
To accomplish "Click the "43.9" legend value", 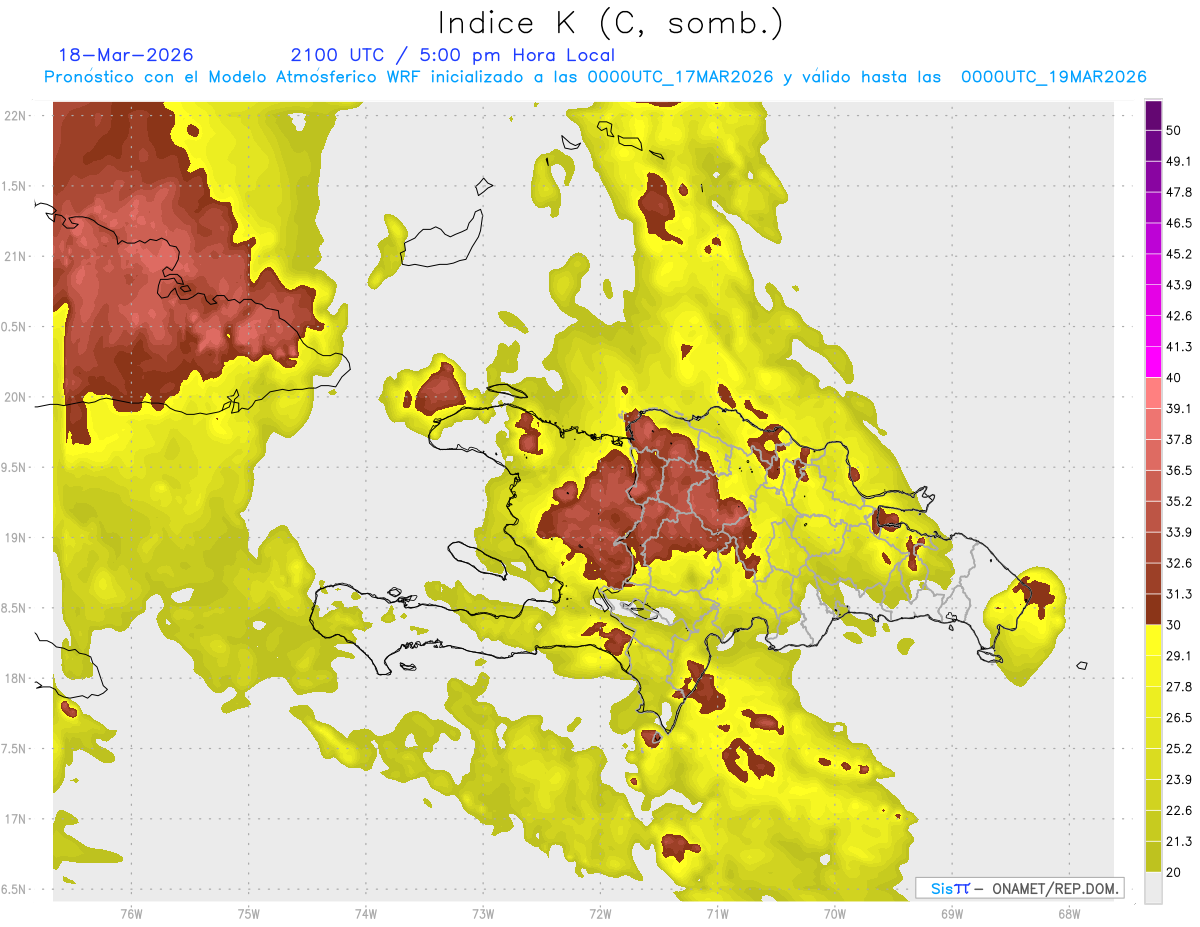I will pyautogui.click(x=1179, y=285).
